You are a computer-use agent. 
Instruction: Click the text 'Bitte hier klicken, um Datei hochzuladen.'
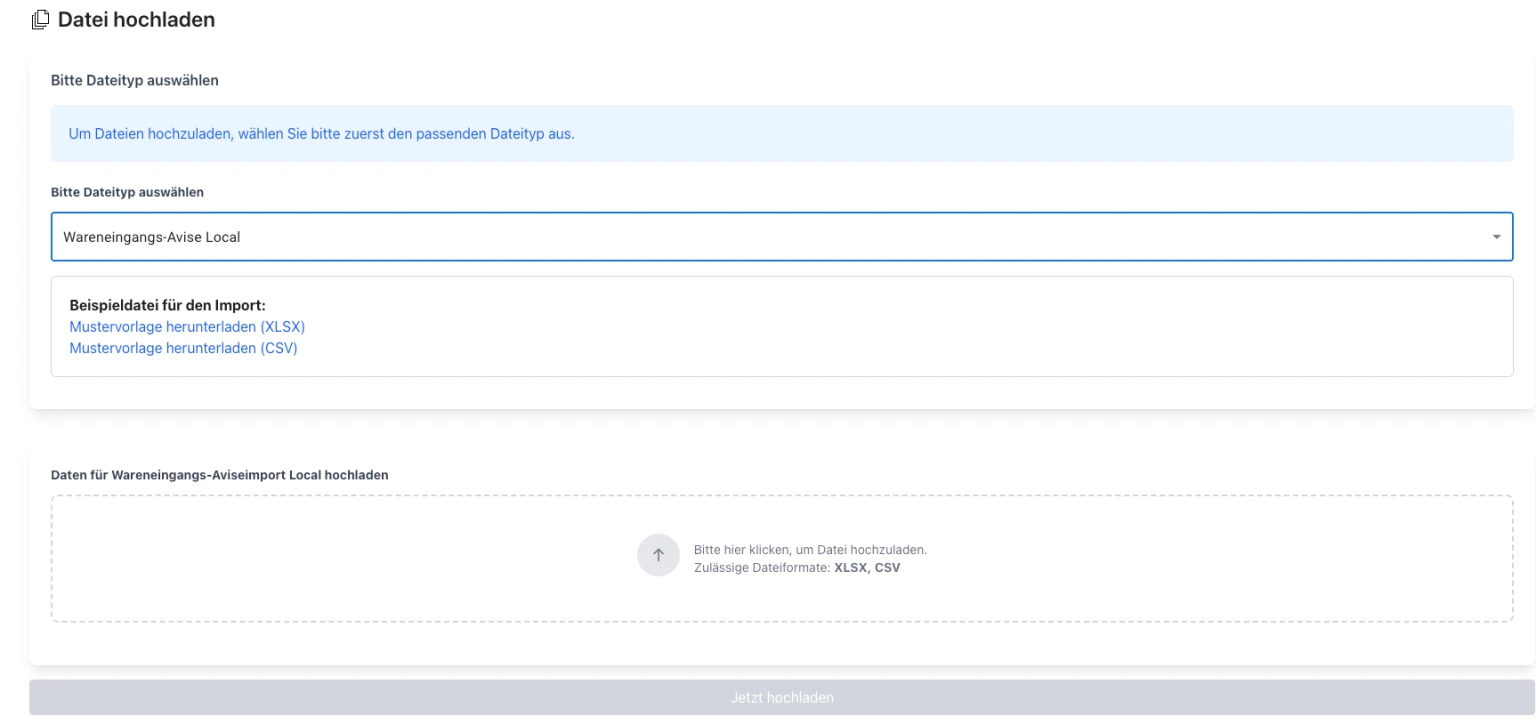click(810, 550)
